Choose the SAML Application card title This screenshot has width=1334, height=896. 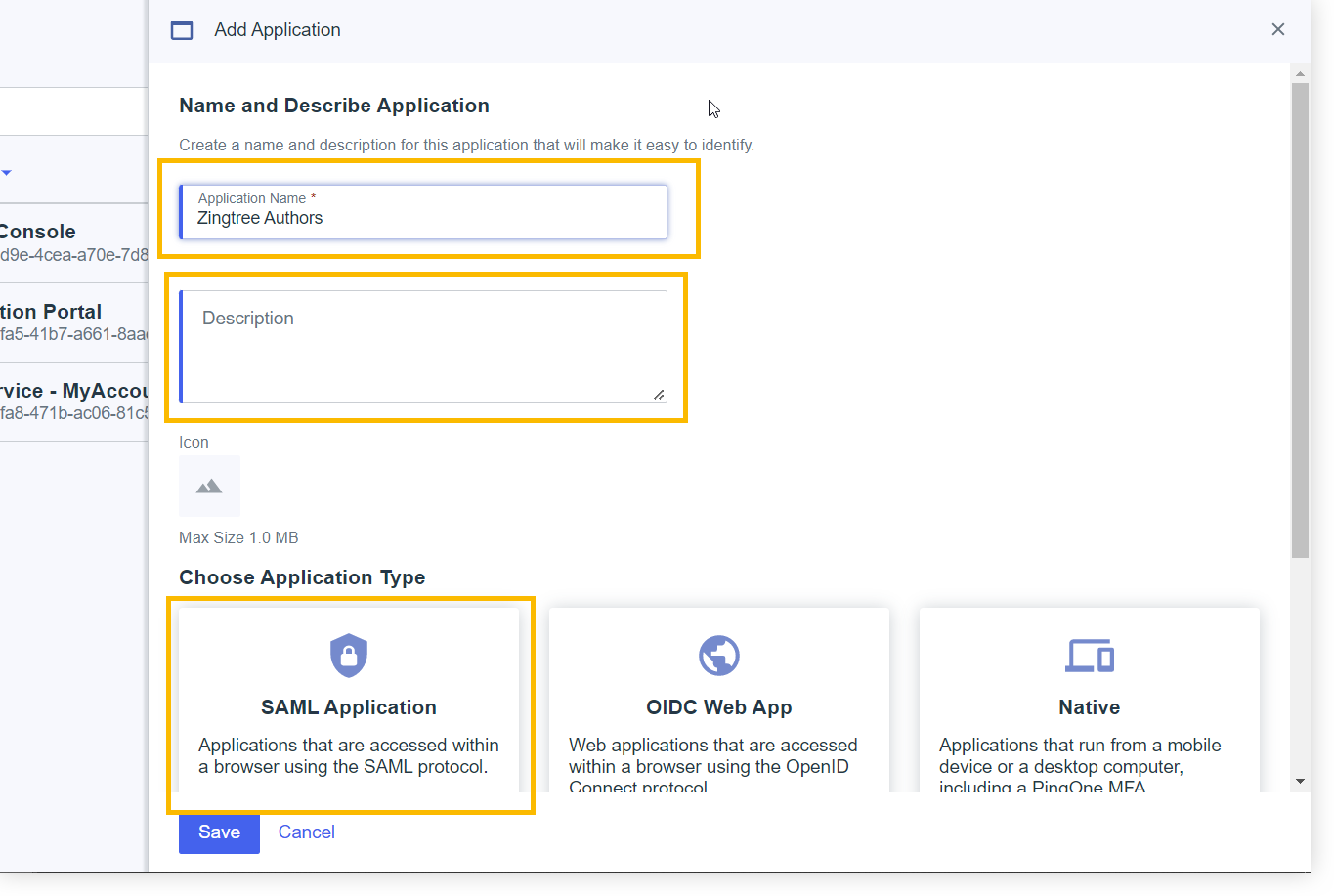click(x=349, y=707)
